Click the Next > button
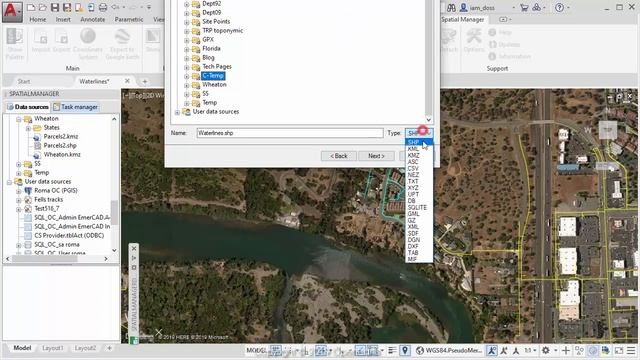The image size is (640, 360). coord(376,156)
